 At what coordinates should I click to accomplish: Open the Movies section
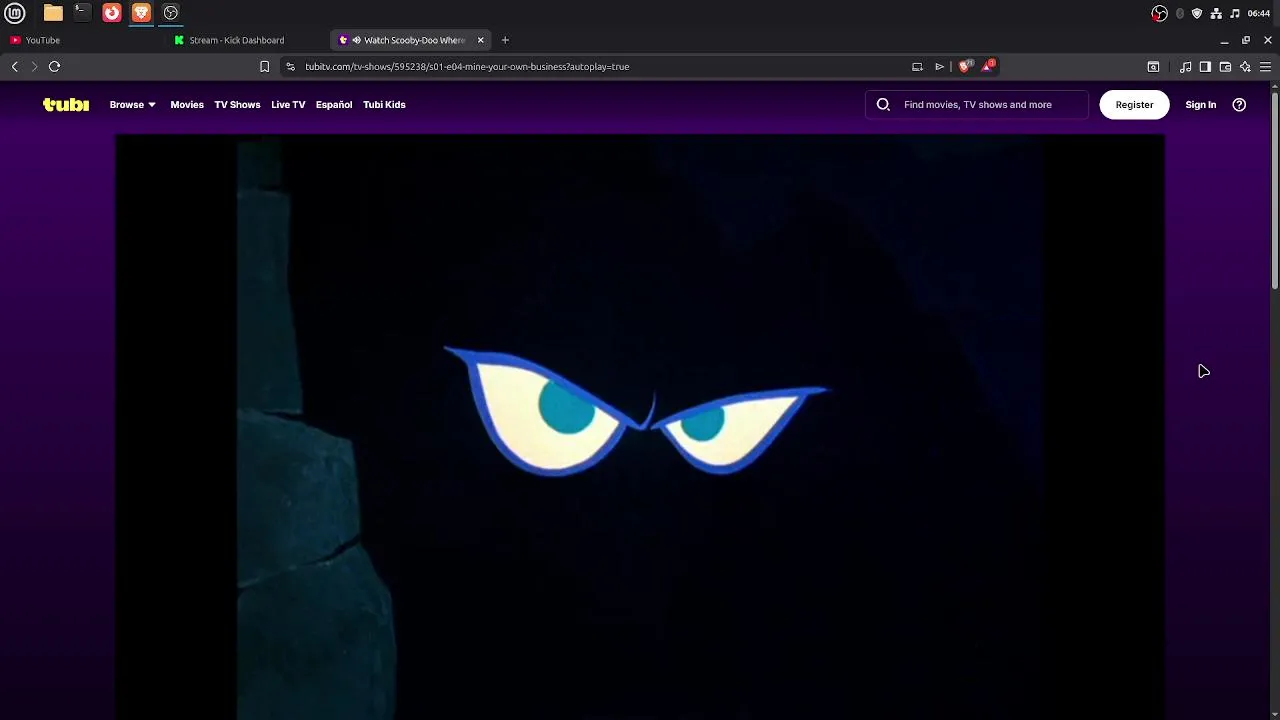click(x=187, y=104)
